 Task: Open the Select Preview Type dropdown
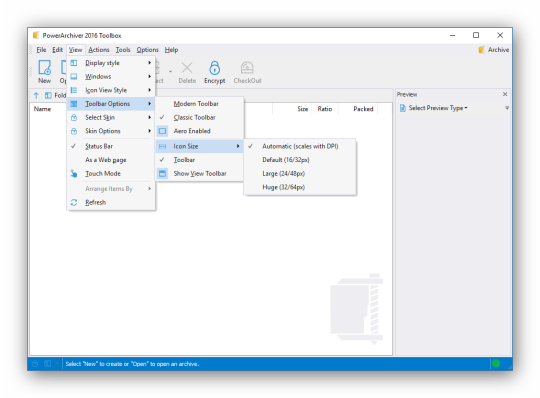pyautogui.click(x=438, y=108)
